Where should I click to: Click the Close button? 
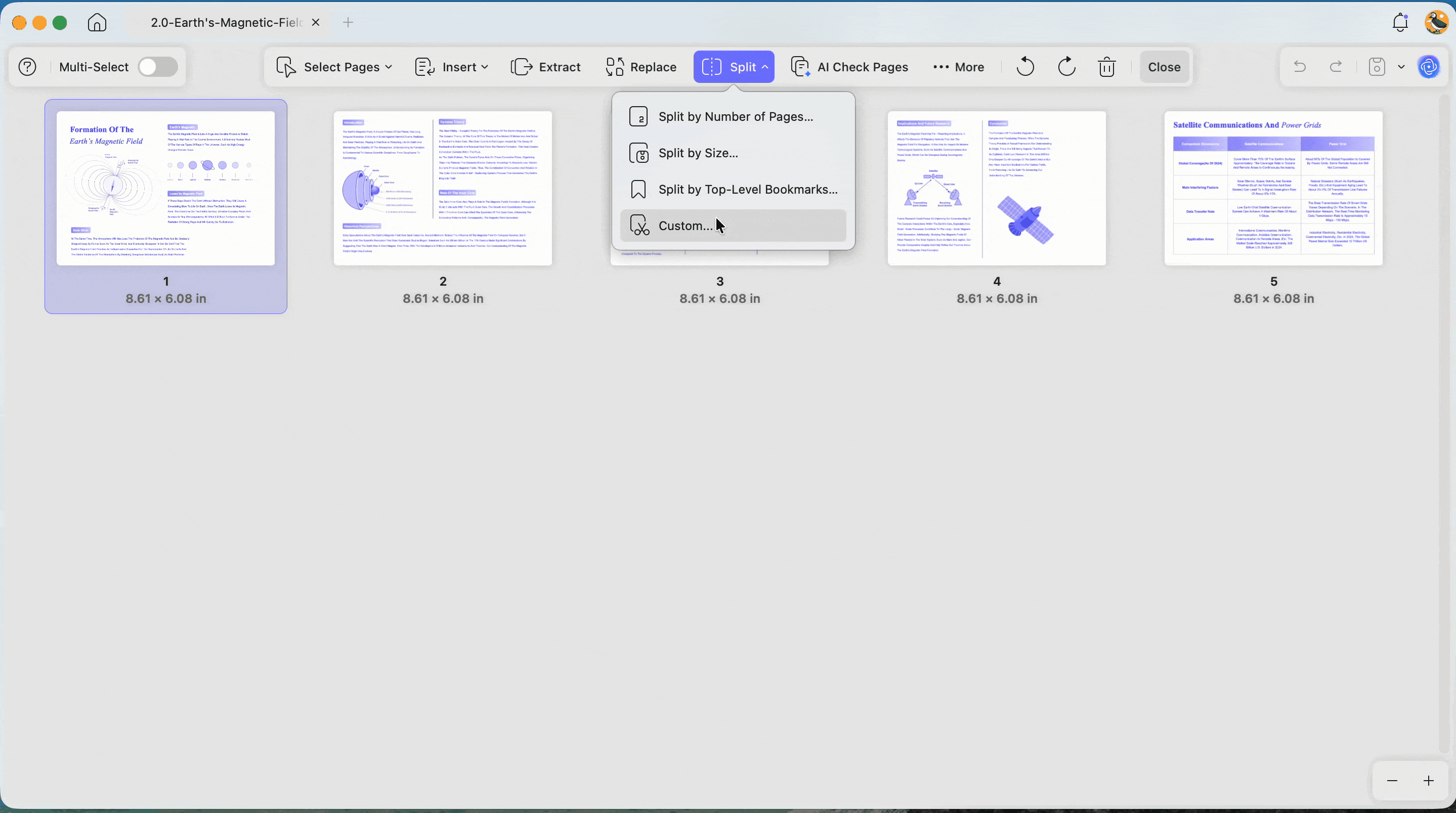click(x=1165, y=67)
